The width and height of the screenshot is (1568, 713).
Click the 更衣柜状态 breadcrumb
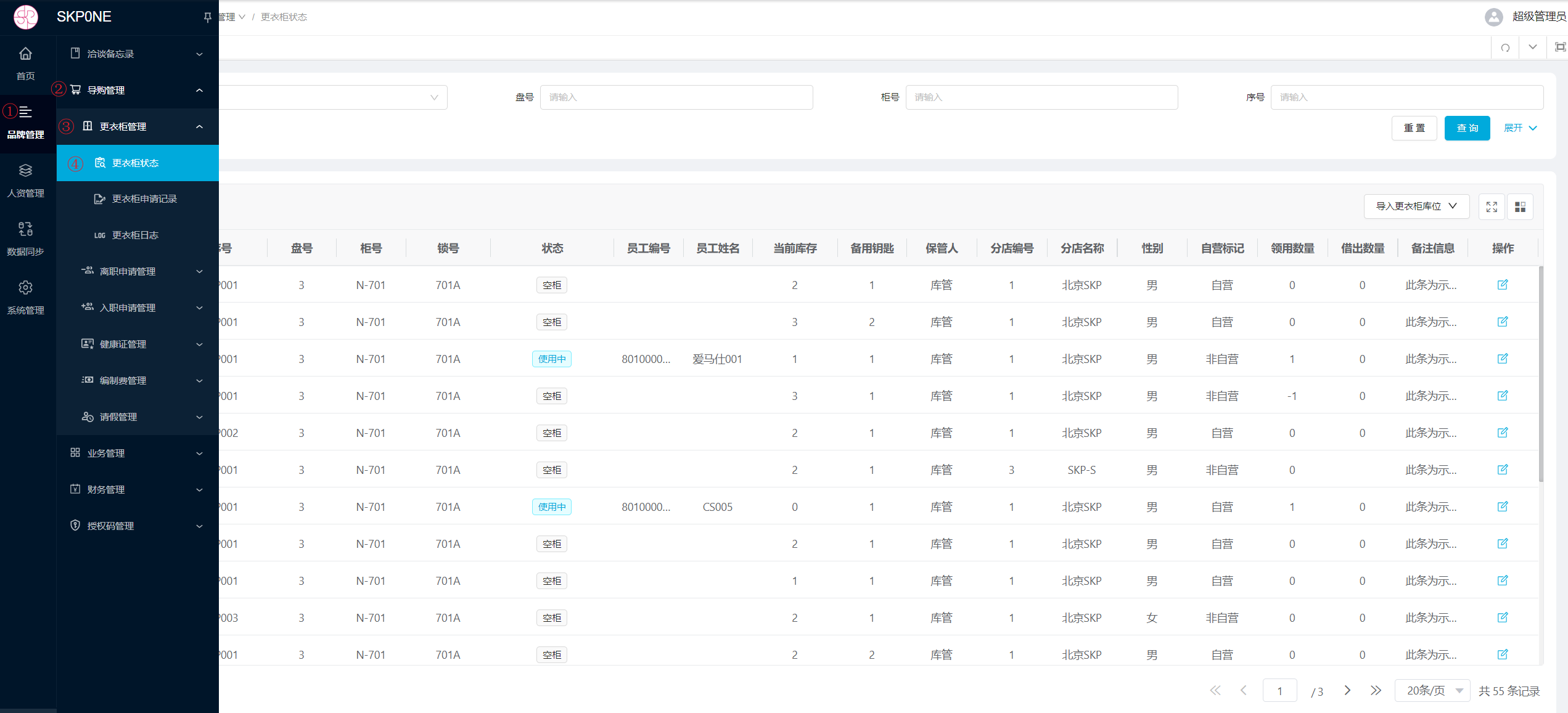tap(284, 17)
